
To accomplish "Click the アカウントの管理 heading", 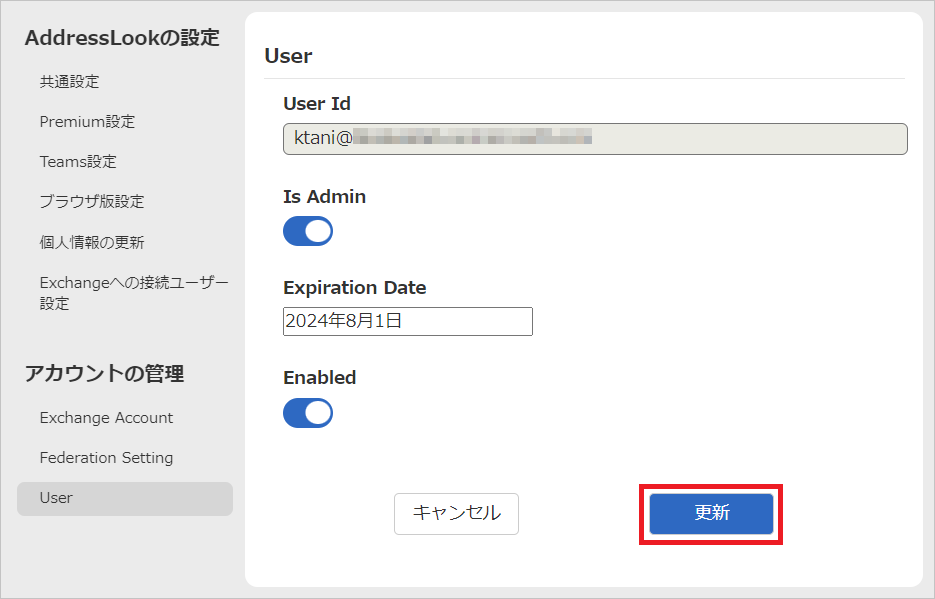I will pos(104,374).
